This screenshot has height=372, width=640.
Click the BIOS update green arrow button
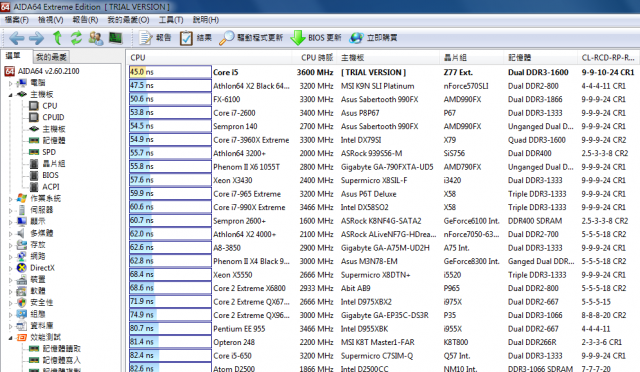click(316, 38)
